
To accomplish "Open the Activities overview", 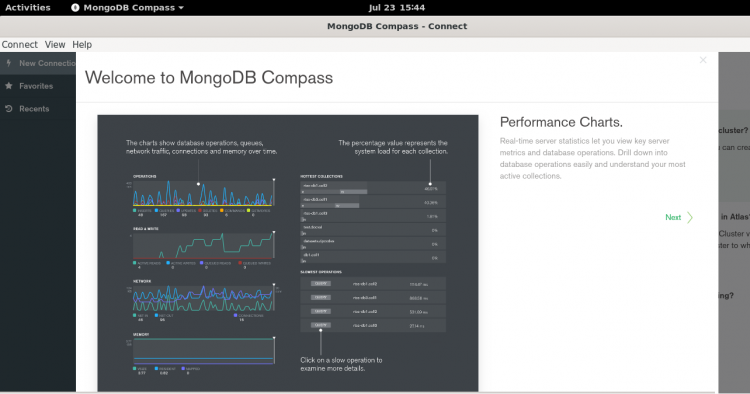I will (x=28, y=8).
